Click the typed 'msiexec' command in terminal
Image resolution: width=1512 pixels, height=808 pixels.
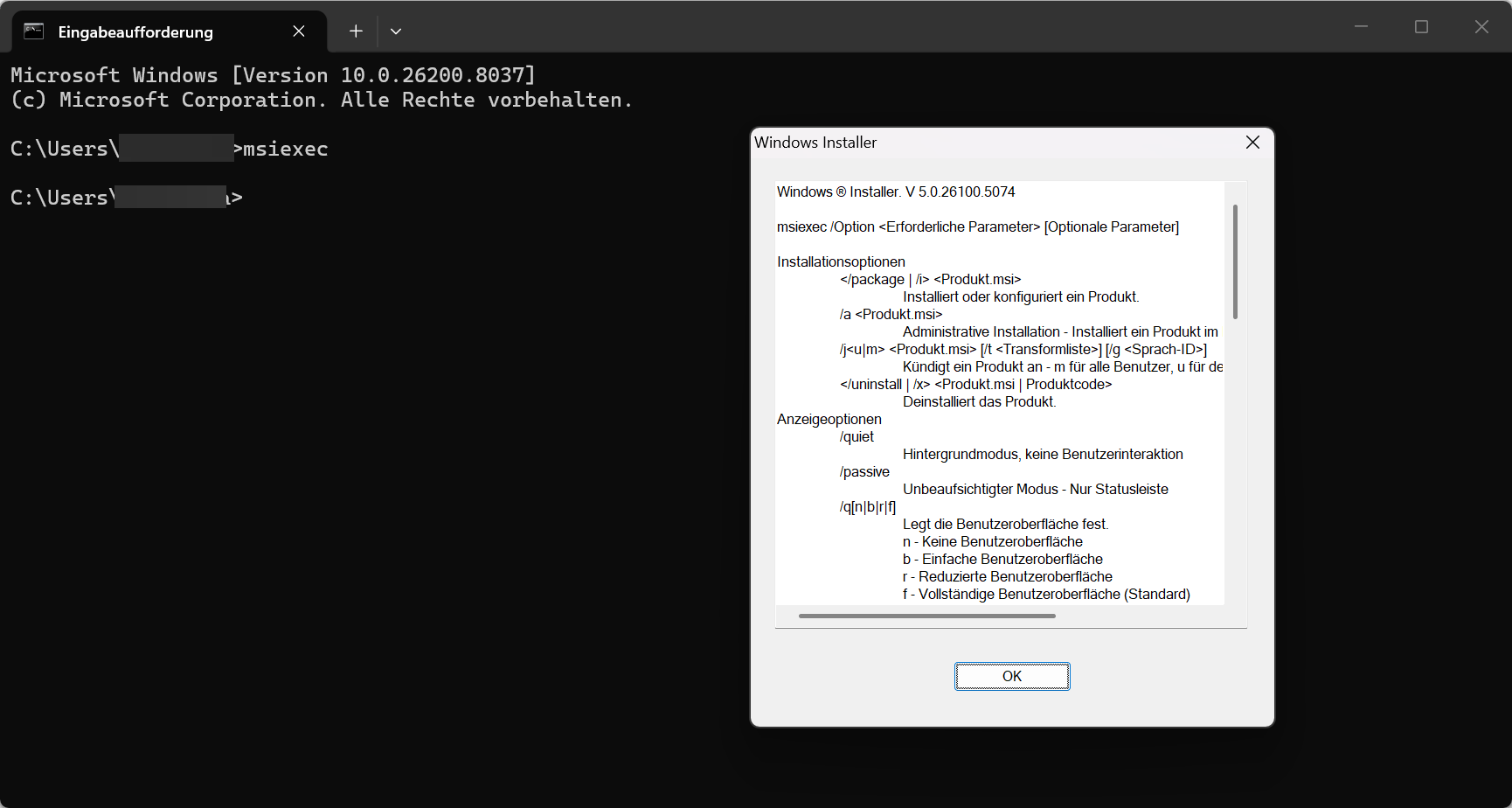[x=286, y=149]
